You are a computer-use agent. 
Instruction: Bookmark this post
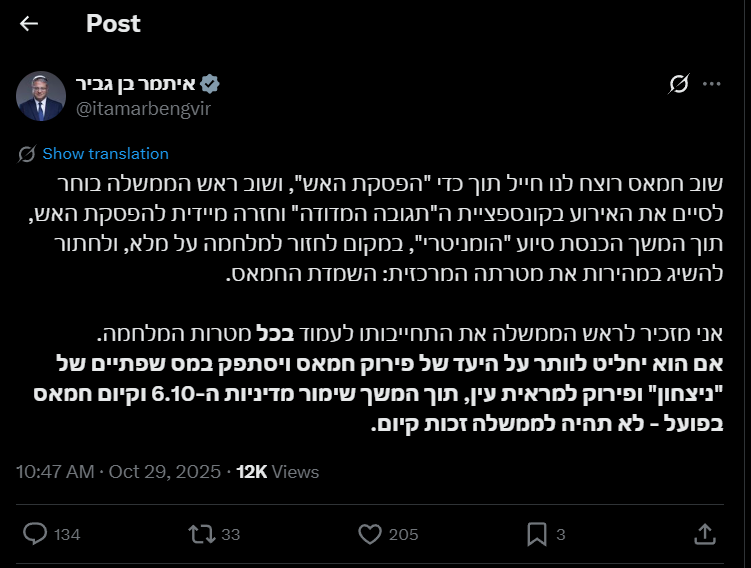537,534
